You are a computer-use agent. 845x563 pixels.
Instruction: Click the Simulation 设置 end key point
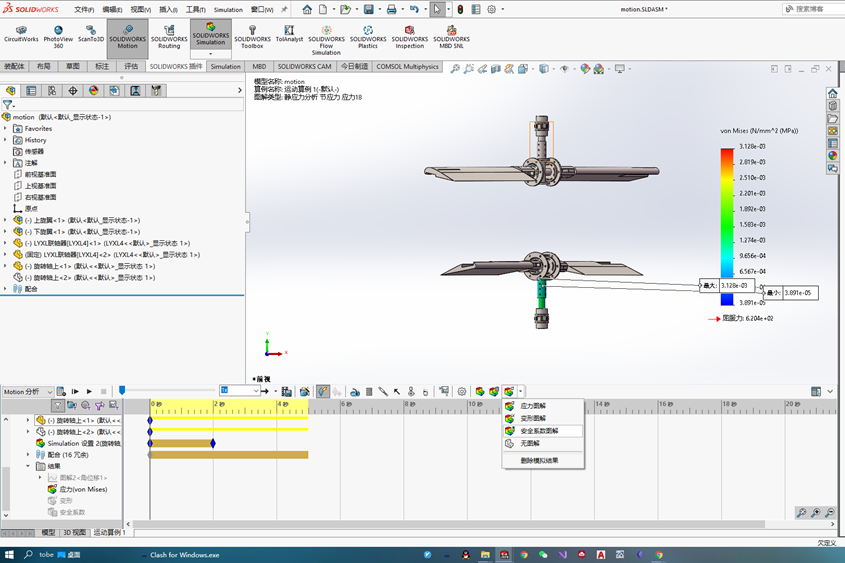(x=213, y=443)
